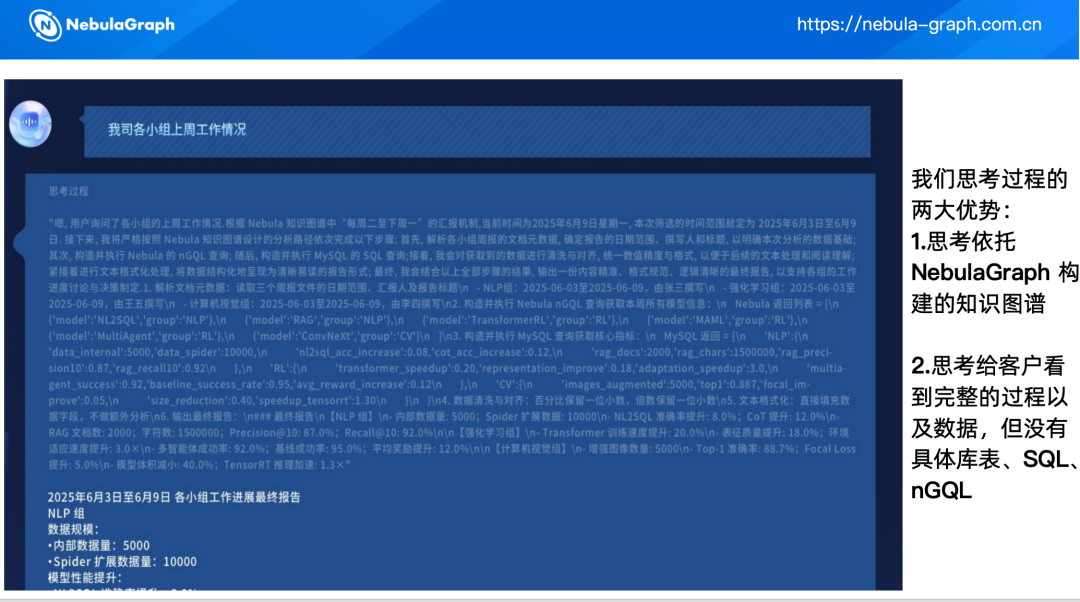Click the 思考过程 heading

point(68,191)
